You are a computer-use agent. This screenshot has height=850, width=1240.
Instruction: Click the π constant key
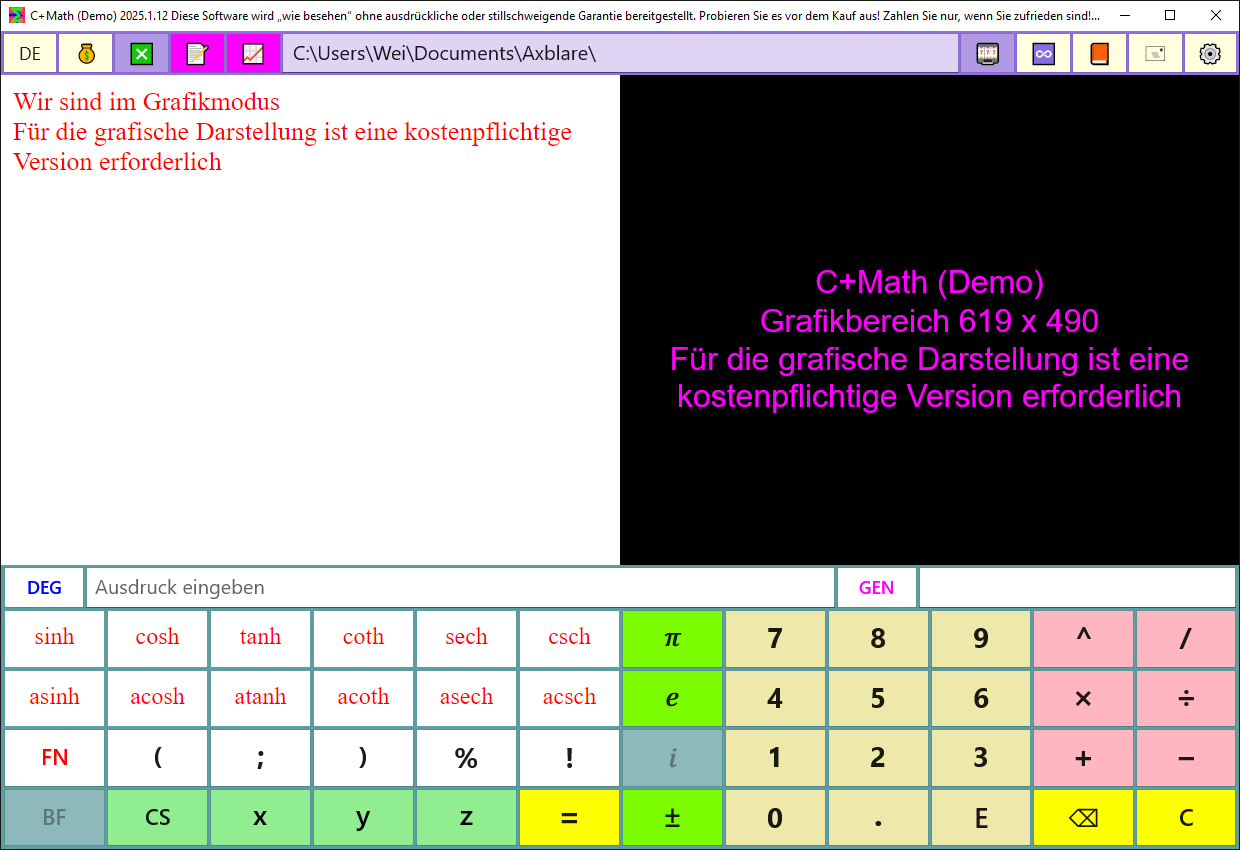(x=672, y=638)
